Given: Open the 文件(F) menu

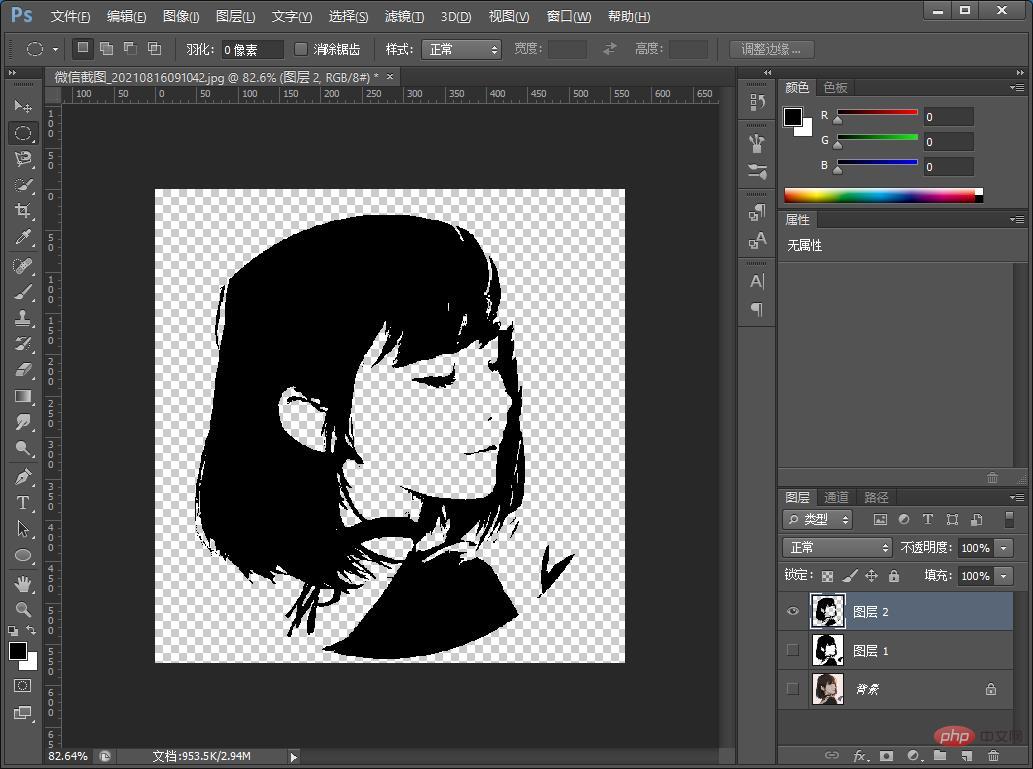Looking at the screenshot, I should tap(70, 16).
